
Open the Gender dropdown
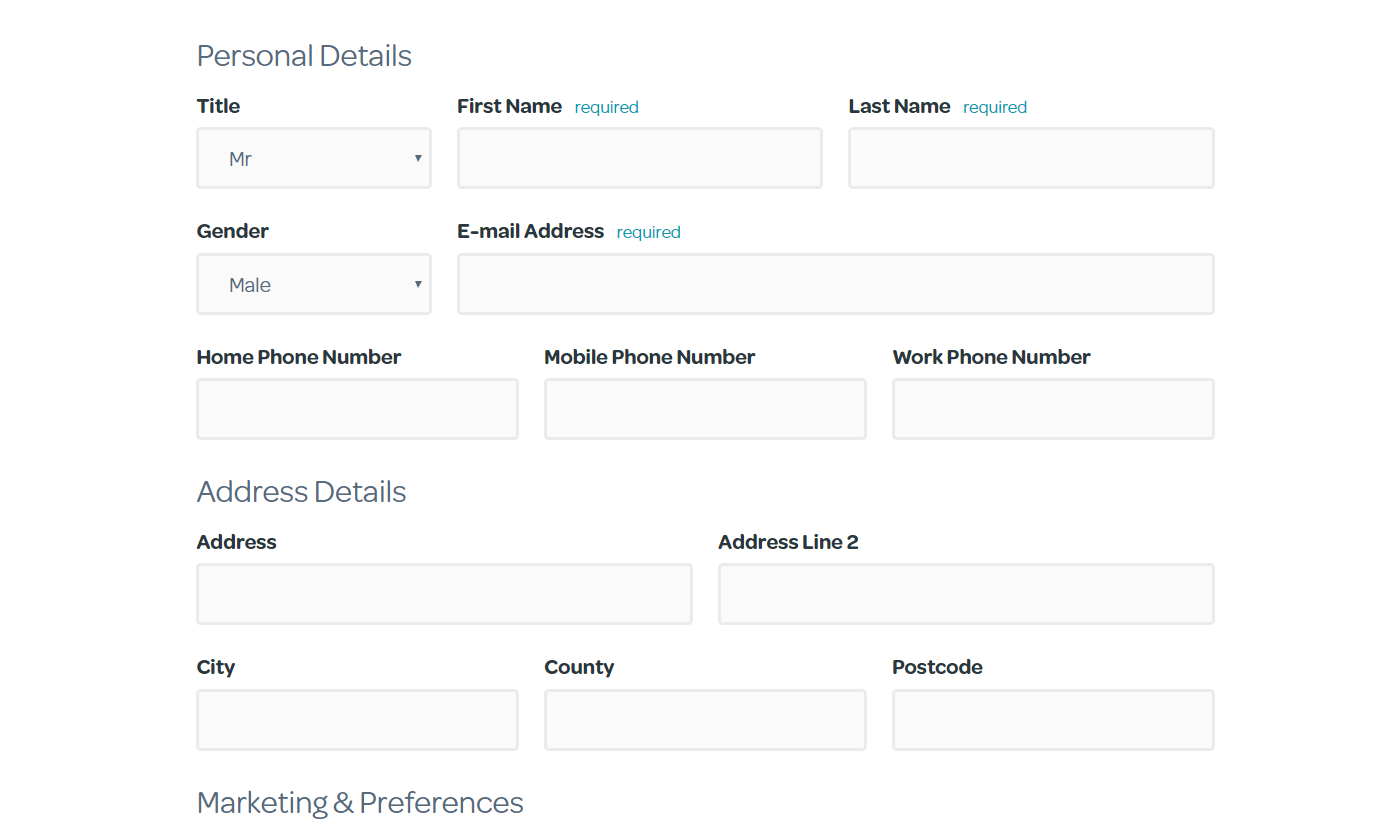pos(313,284)
